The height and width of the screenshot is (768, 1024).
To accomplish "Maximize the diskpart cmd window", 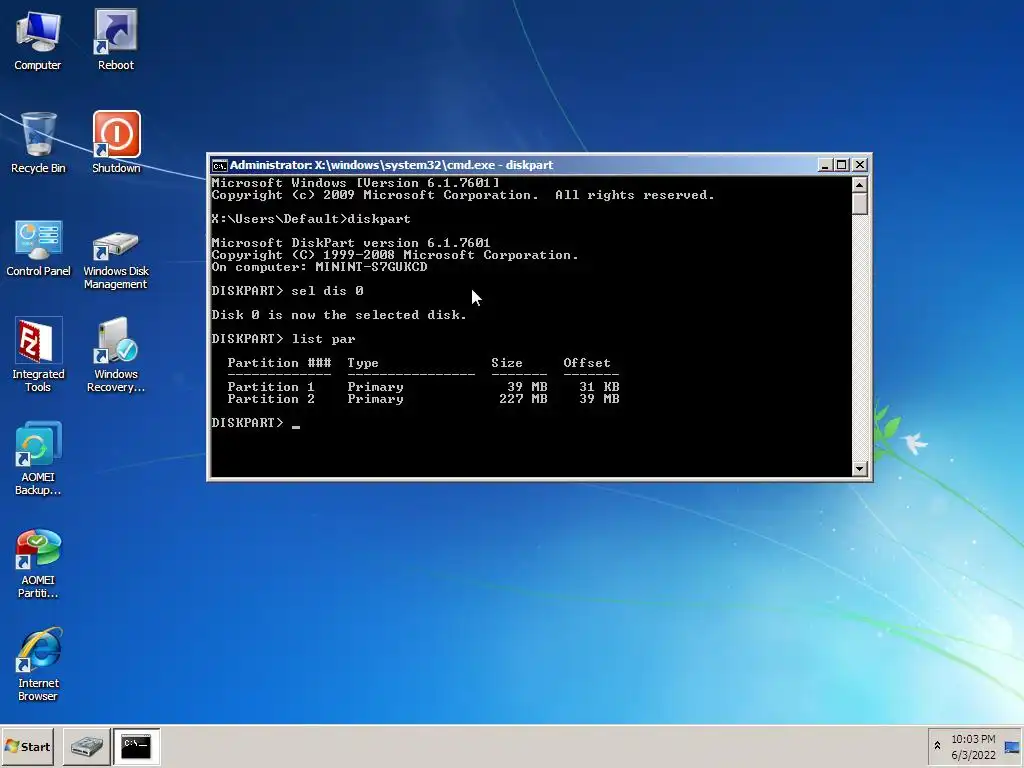I will 842,165.
